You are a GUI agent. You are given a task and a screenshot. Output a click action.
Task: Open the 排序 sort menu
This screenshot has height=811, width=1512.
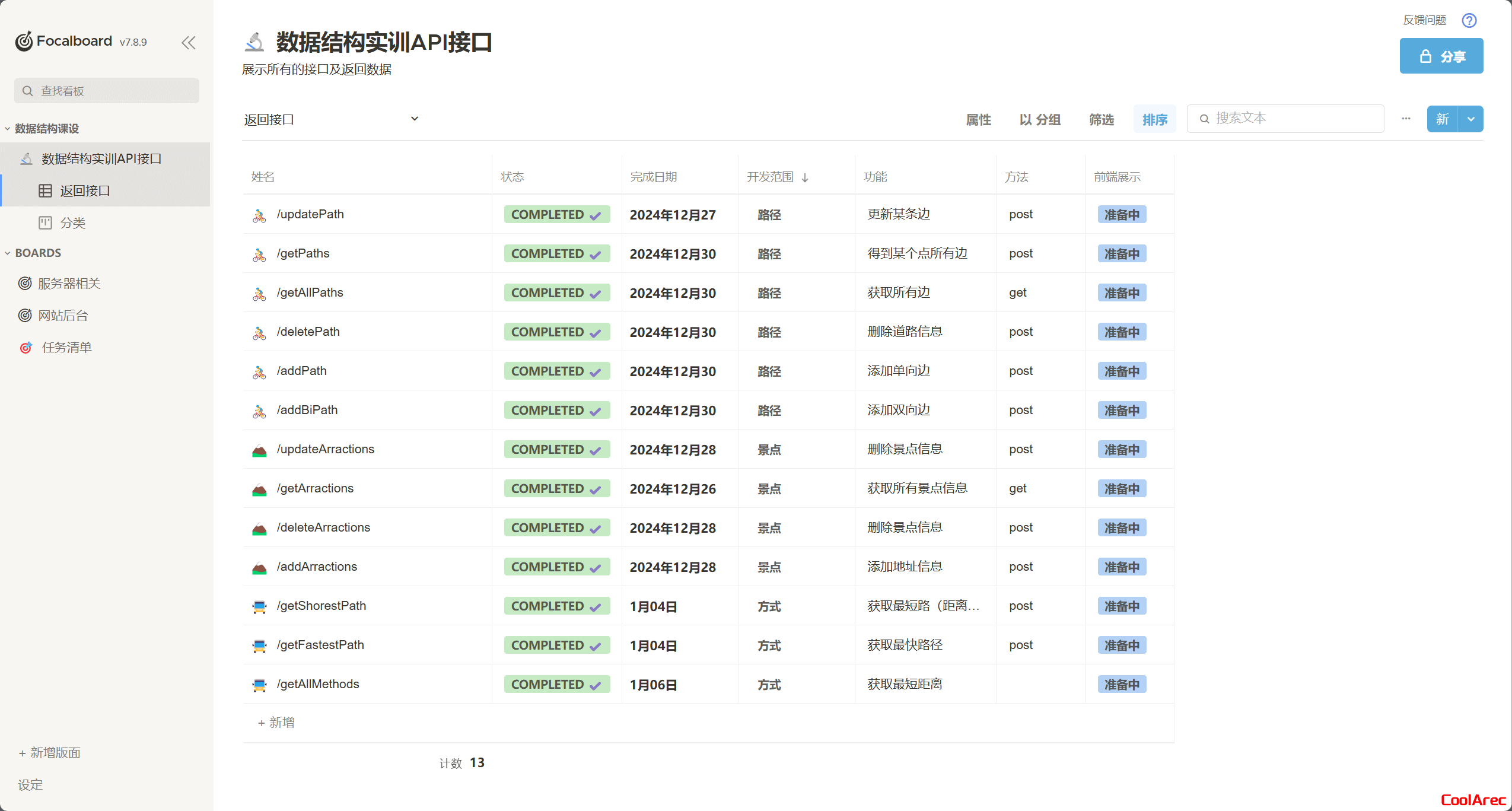click(1154, 120)
